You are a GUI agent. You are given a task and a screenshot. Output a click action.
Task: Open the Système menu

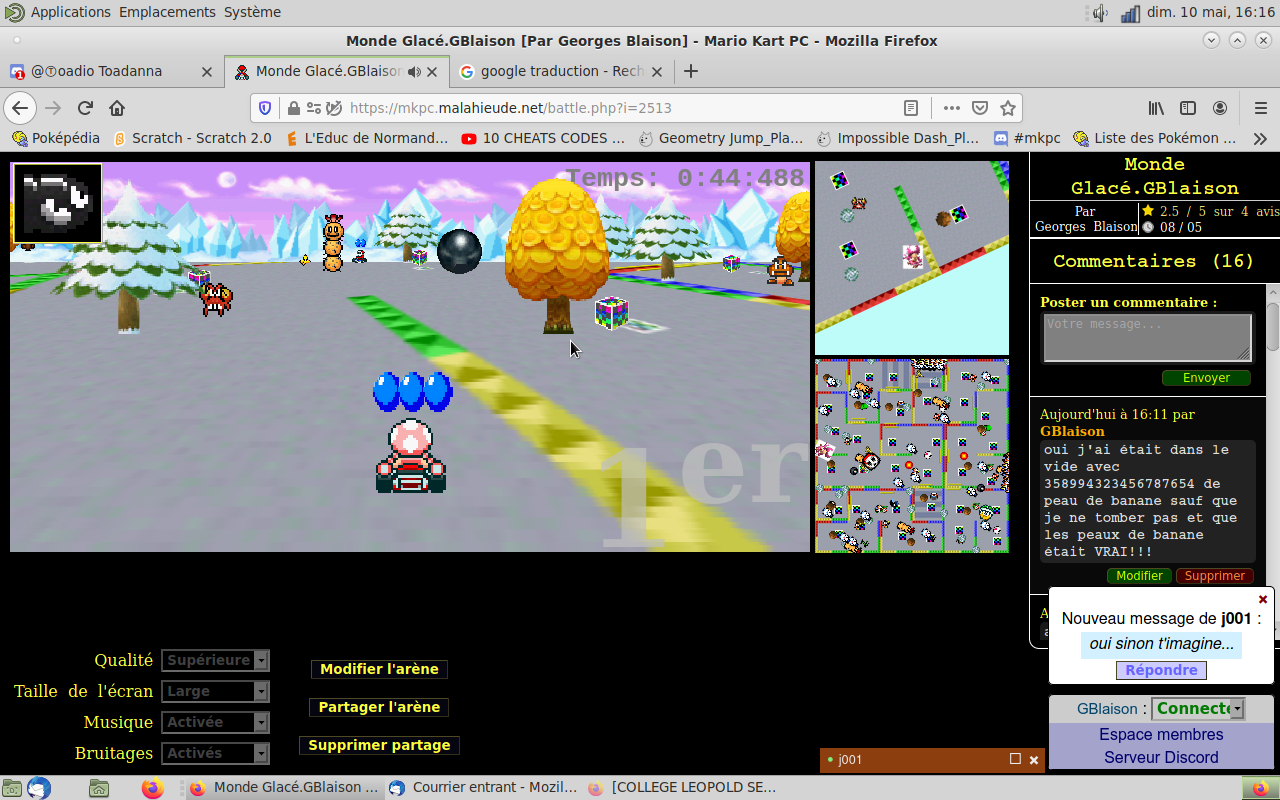pos(252,12)
